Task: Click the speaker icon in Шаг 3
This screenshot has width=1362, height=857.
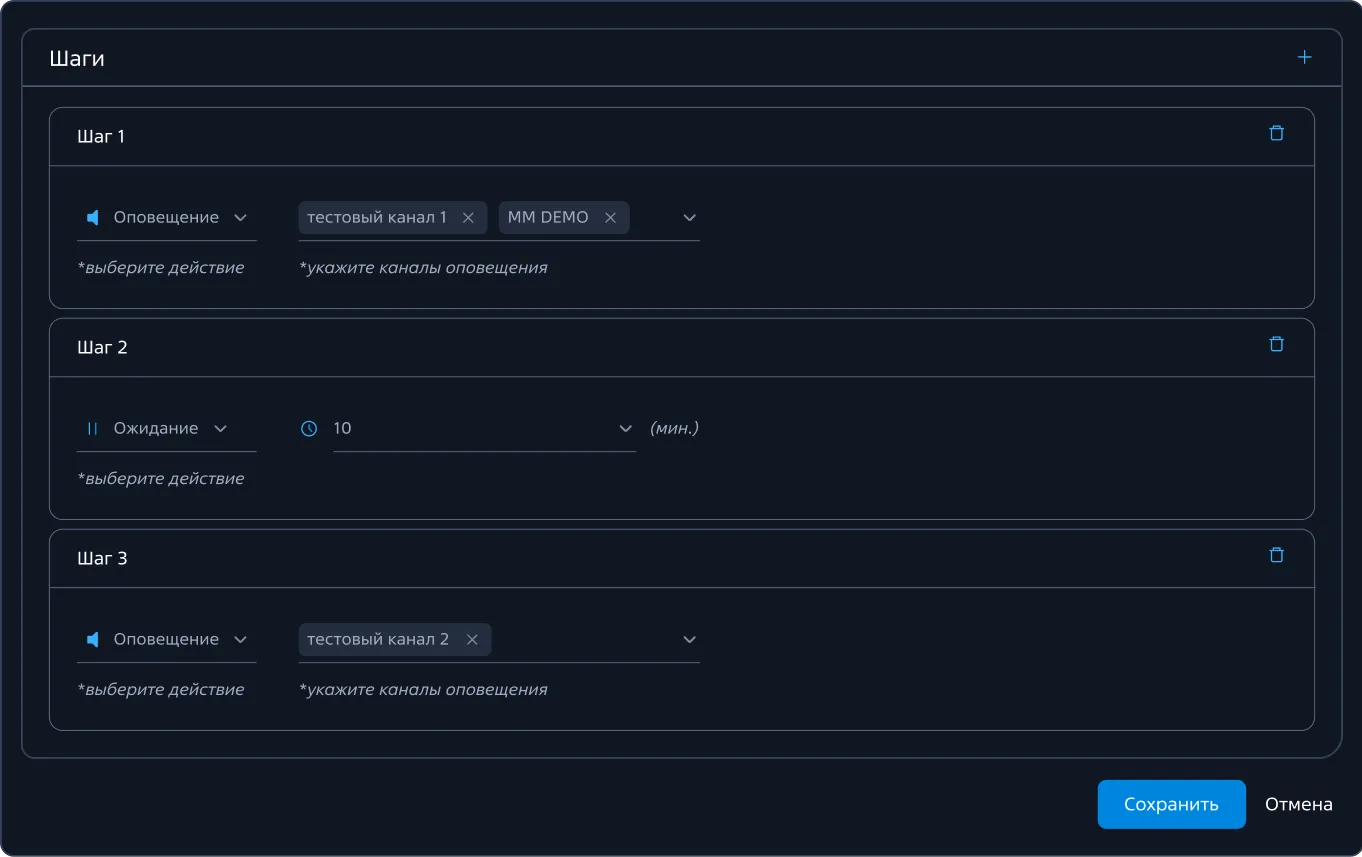Action: point(93,640)
